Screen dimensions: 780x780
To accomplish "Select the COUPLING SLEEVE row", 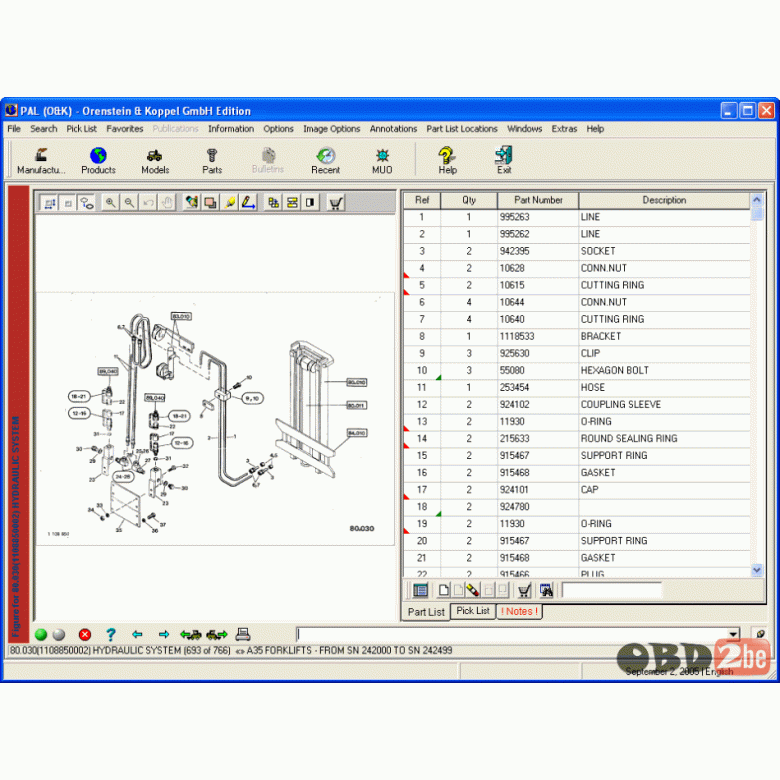I will point(577,404).
